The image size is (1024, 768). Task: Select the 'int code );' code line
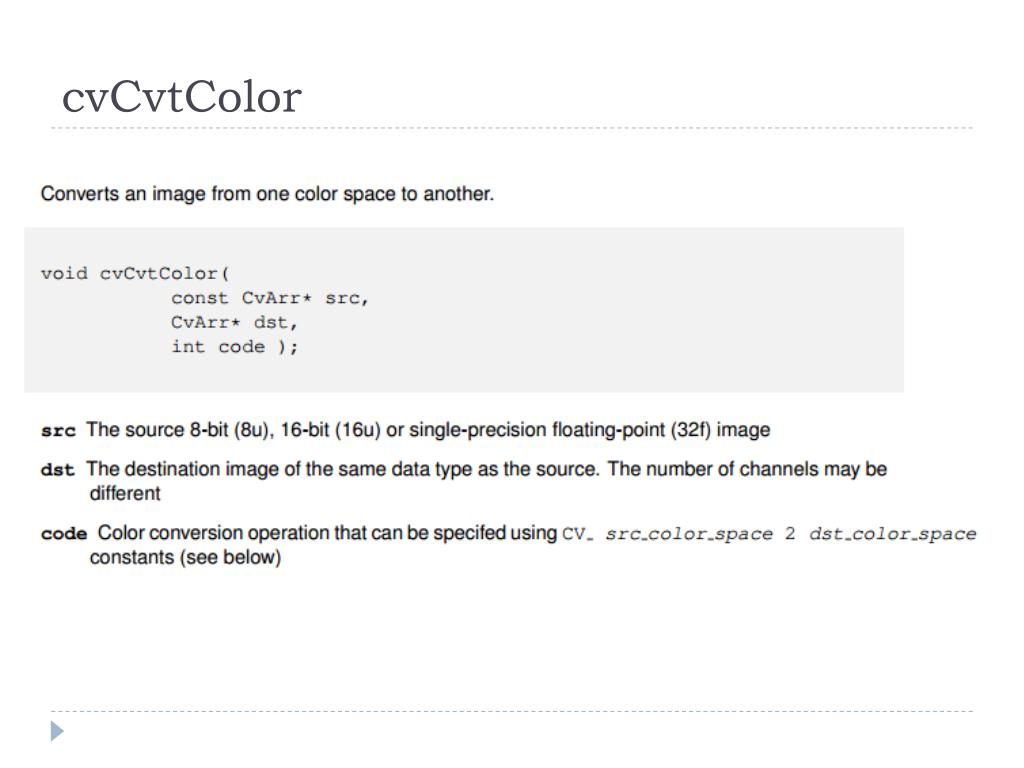coord(235,347)
